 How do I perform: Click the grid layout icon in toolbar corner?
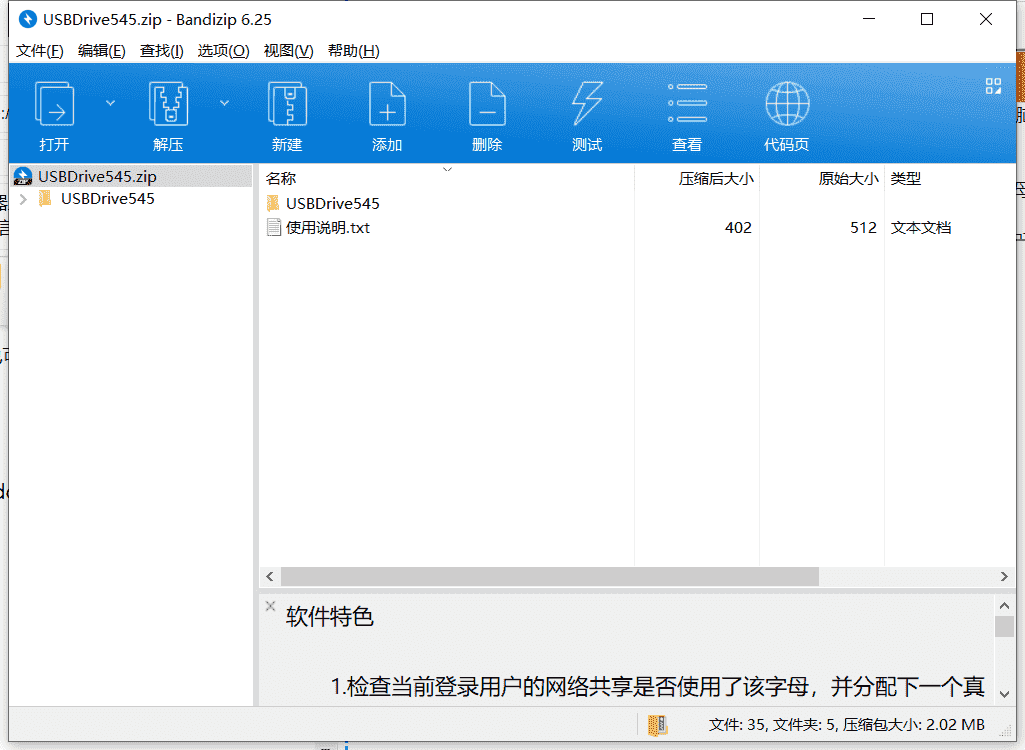(x=993, y=86)
